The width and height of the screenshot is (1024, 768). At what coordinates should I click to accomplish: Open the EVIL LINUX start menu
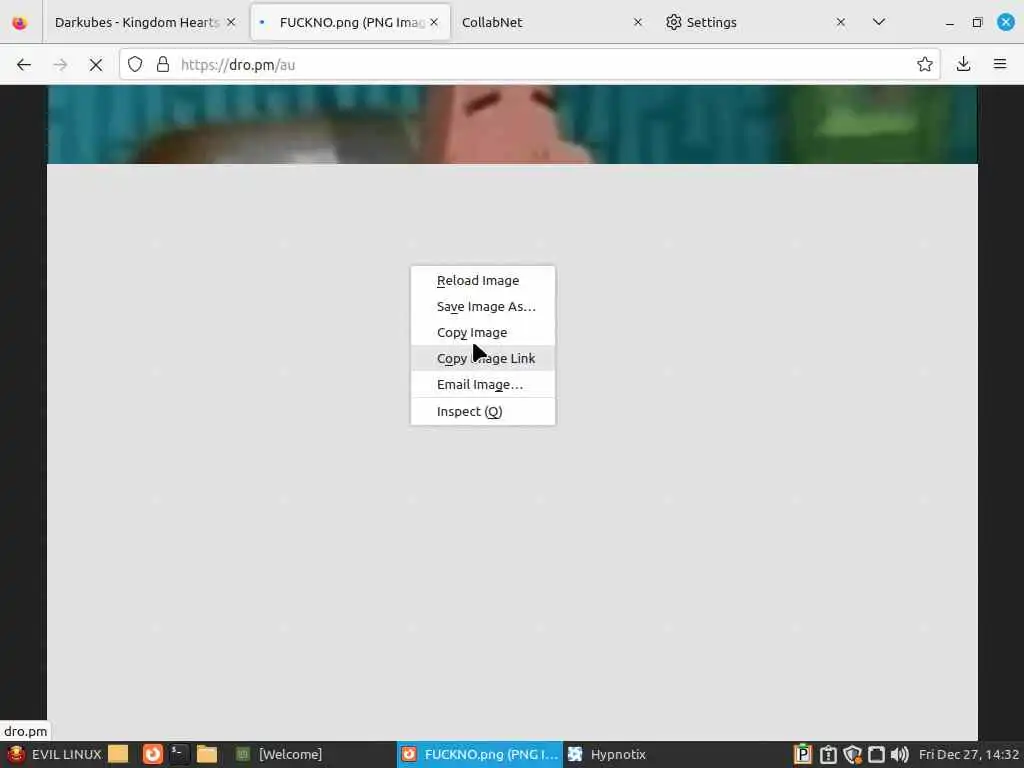coord(56,754)
